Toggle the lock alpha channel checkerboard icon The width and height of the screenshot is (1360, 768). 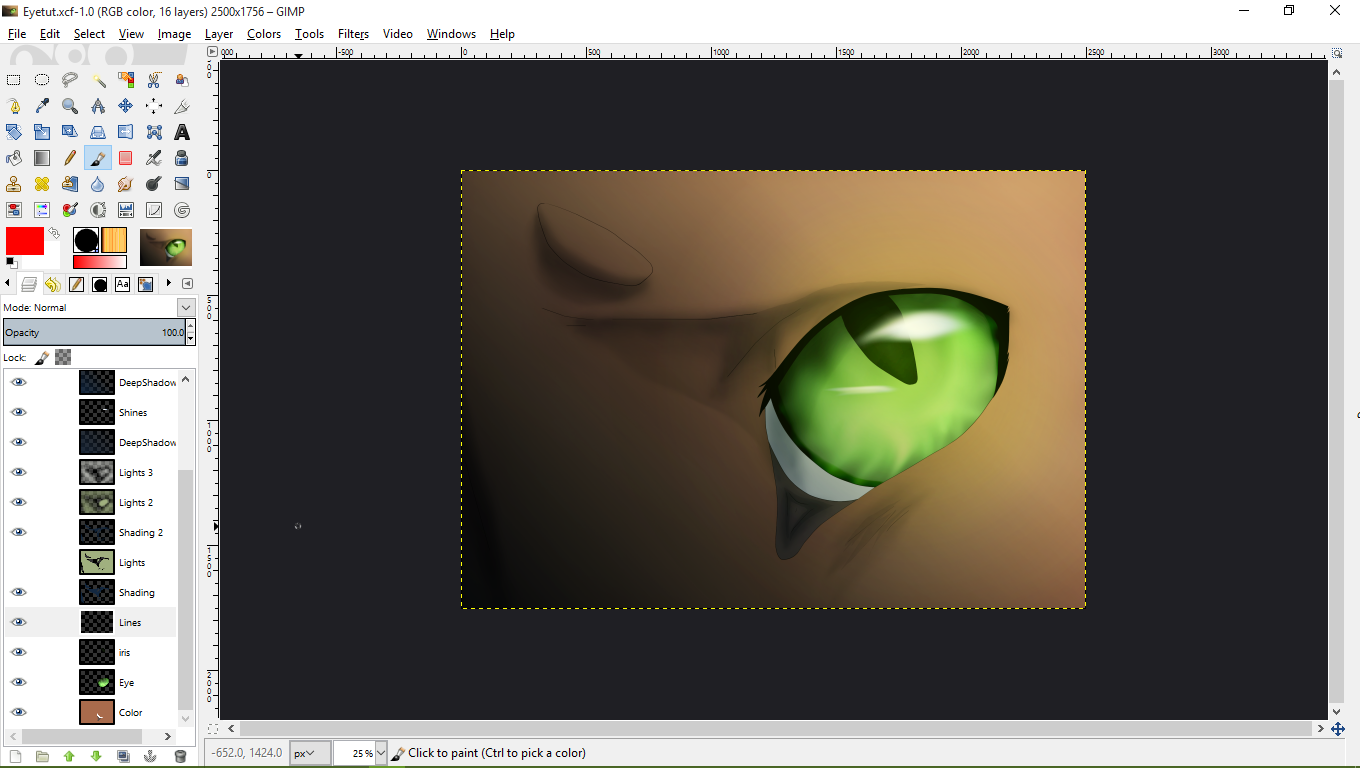coord(63,357)
